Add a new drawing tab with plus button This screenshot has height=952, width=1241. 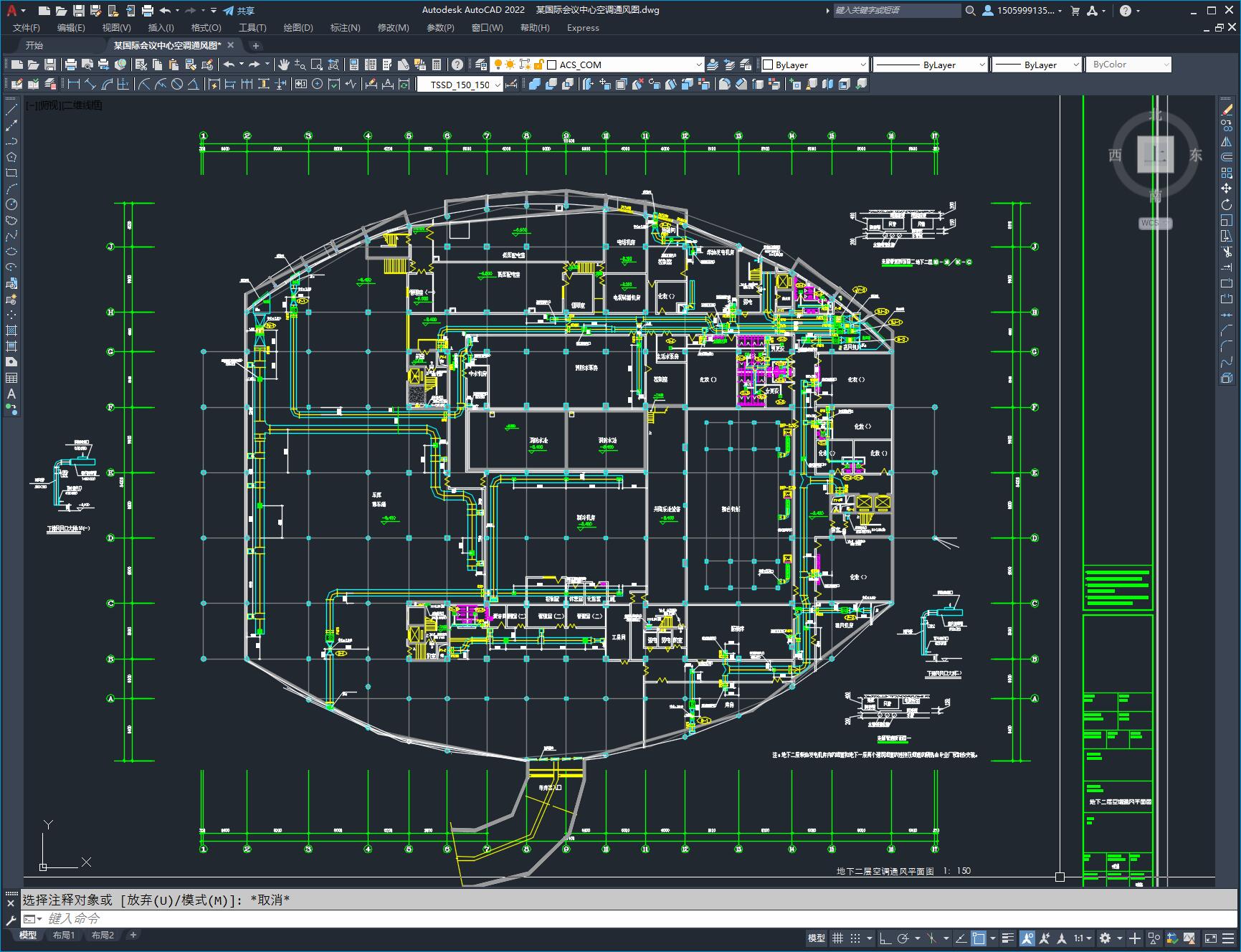(x=255, y=45)
